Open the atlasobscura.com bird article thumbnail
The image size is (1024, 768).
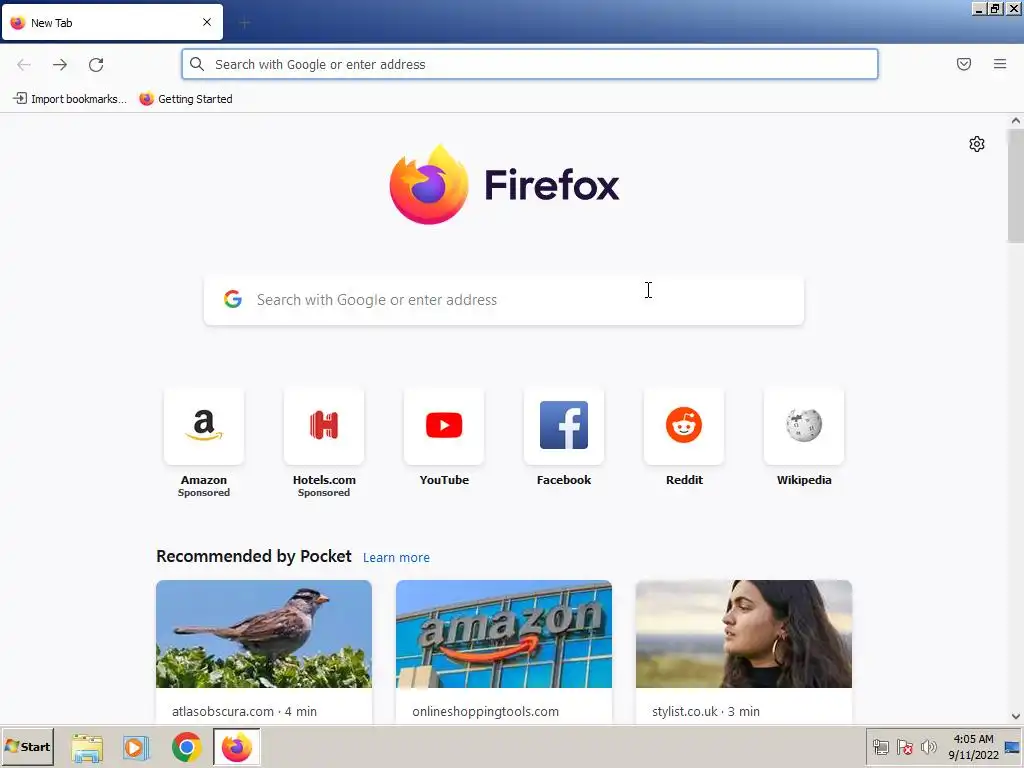[x=264, y=633]
